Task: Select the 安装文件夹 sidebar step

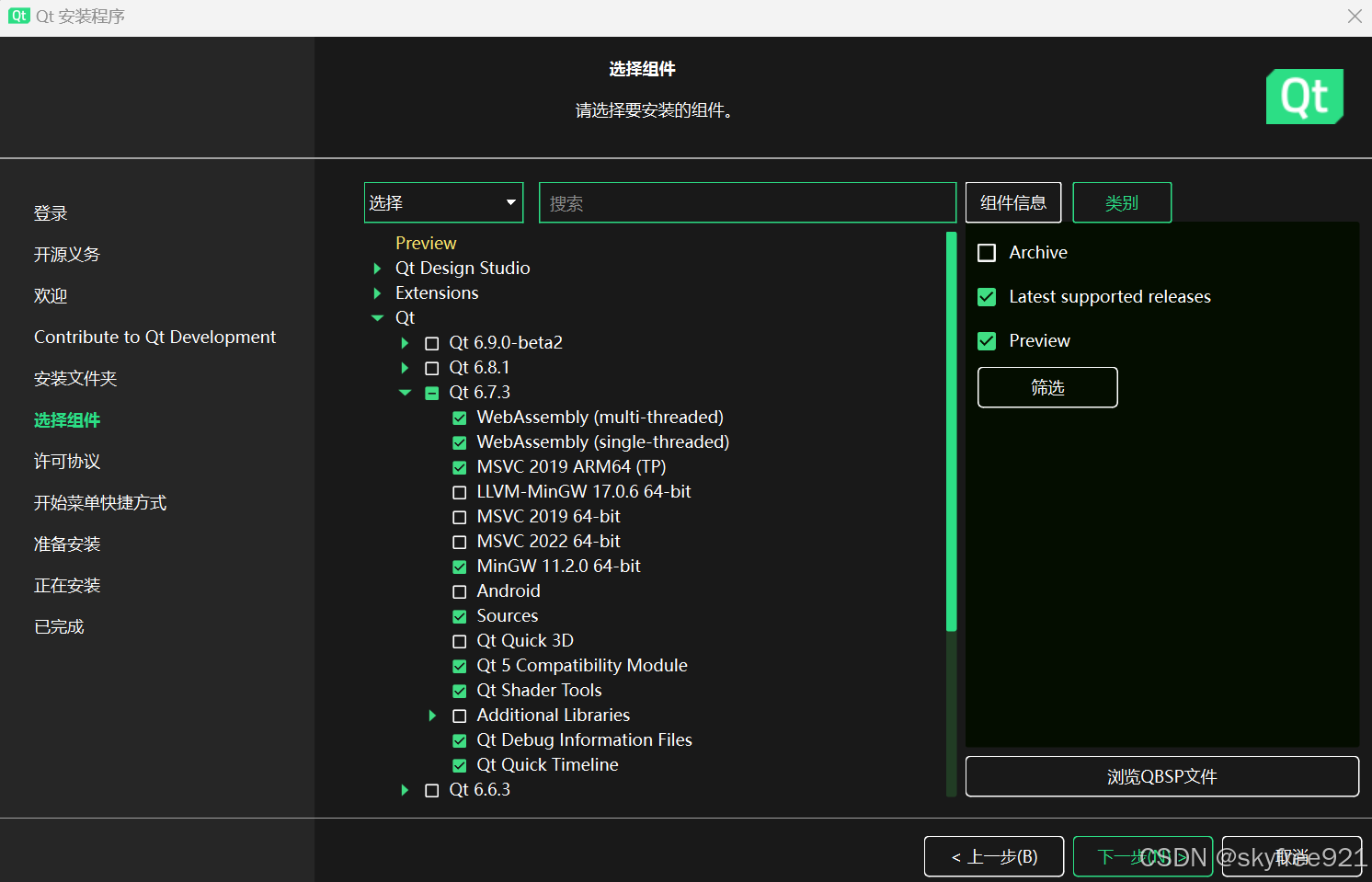Action: point(75,379)
